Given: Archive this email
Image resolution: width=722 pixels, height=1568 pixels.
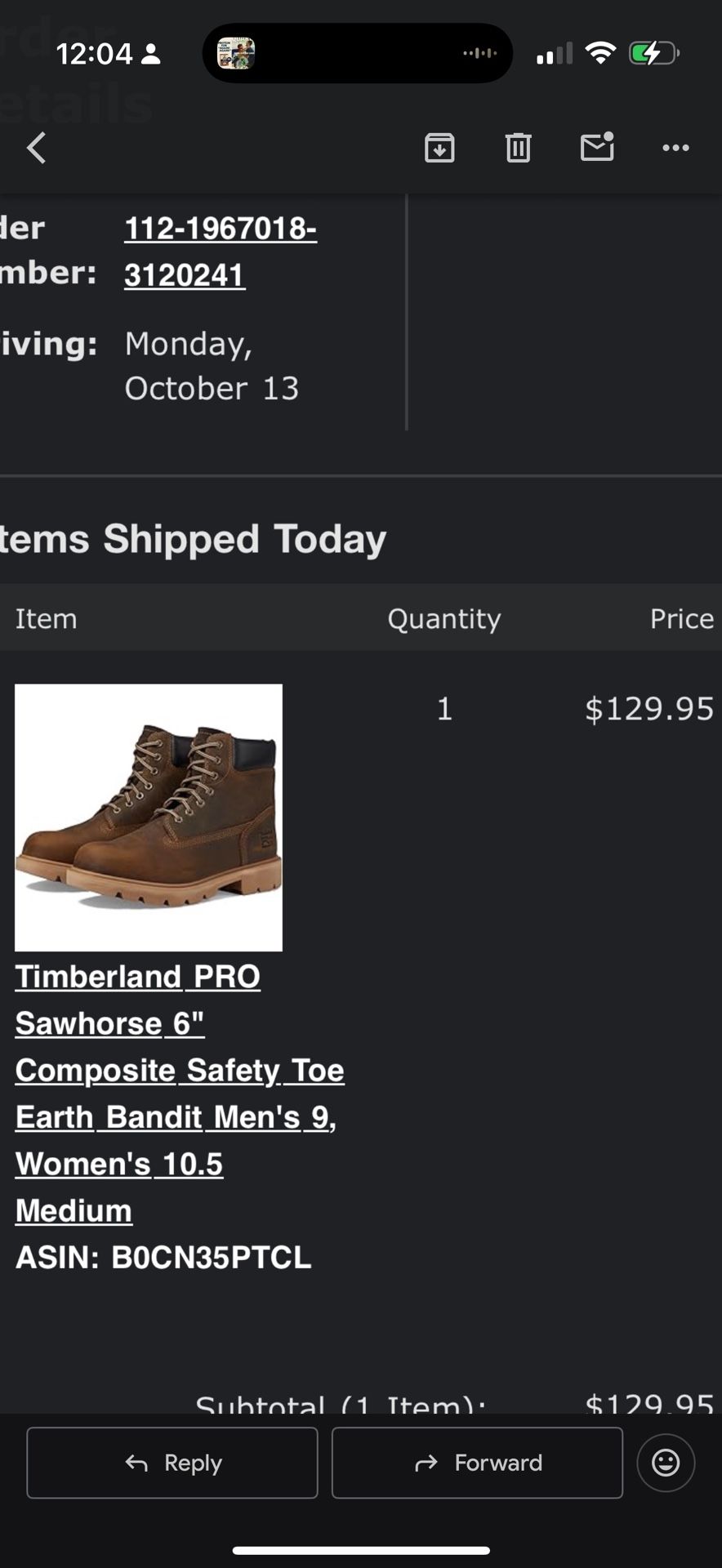Looking at the screenshot, I should 439,148.
